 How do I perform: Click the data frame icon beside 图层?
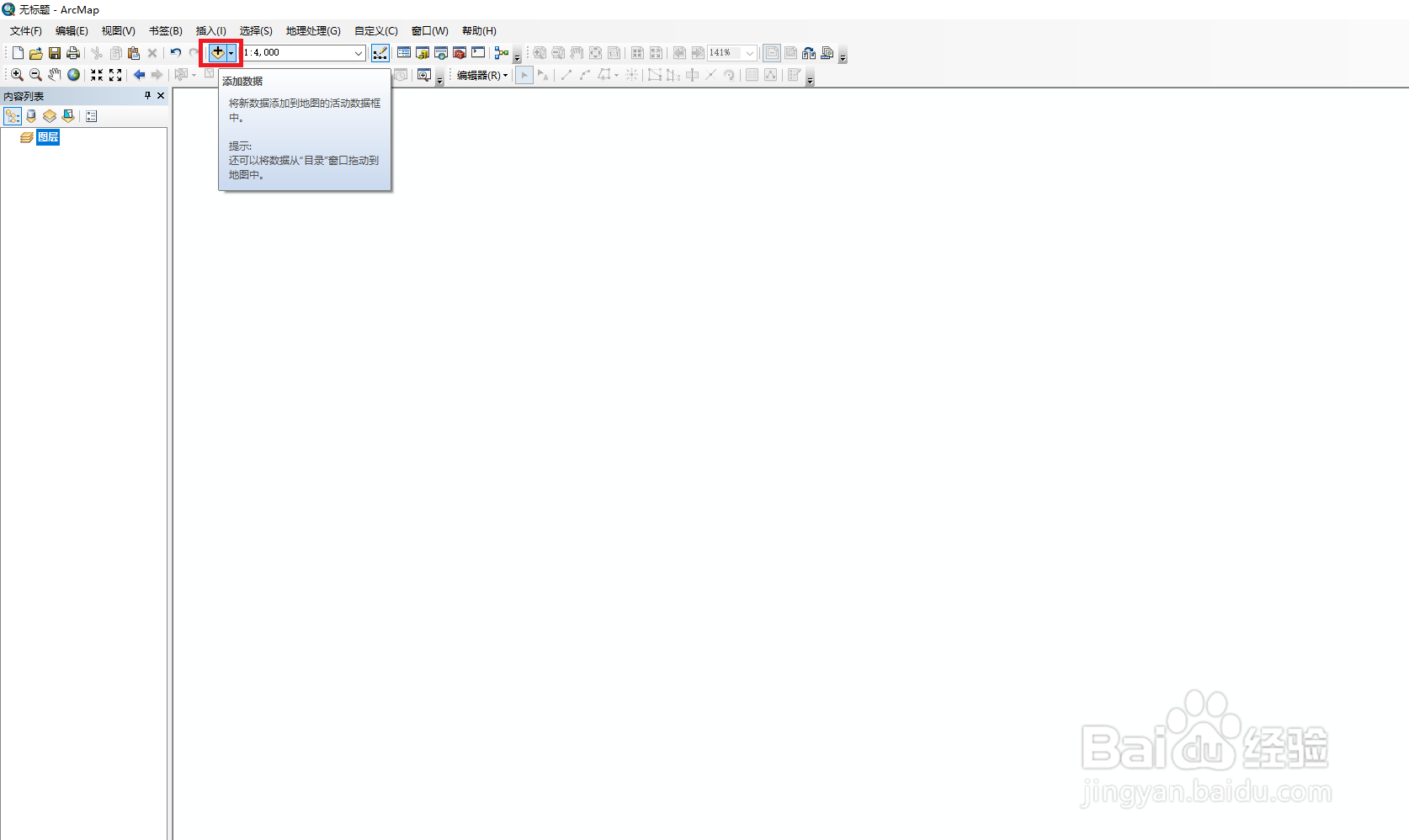[27, 137]
